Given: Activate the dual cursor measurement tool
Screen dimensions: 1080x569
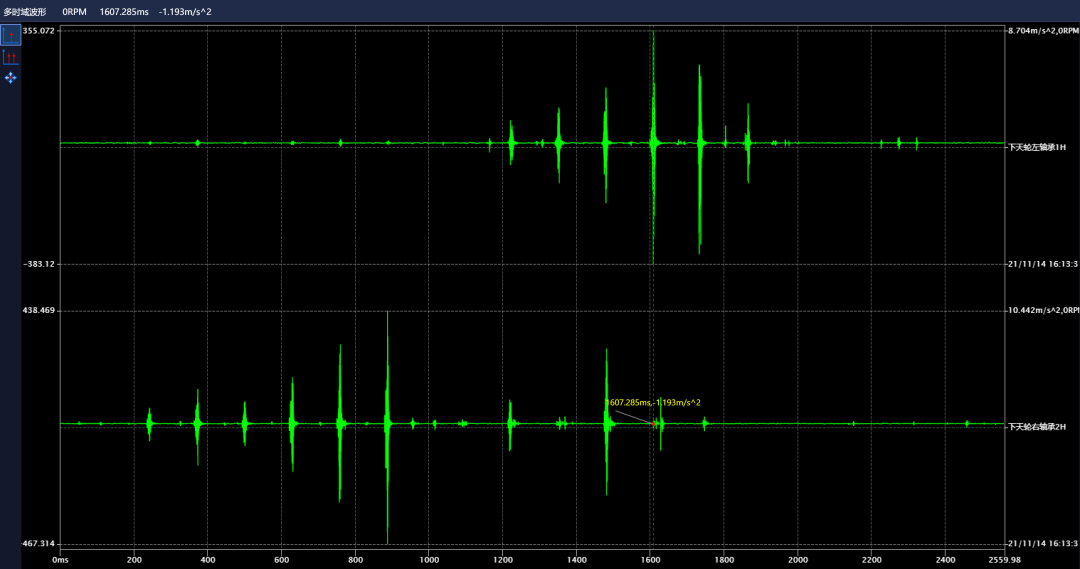Looking at the screenshot, I should tap(11, 57).
